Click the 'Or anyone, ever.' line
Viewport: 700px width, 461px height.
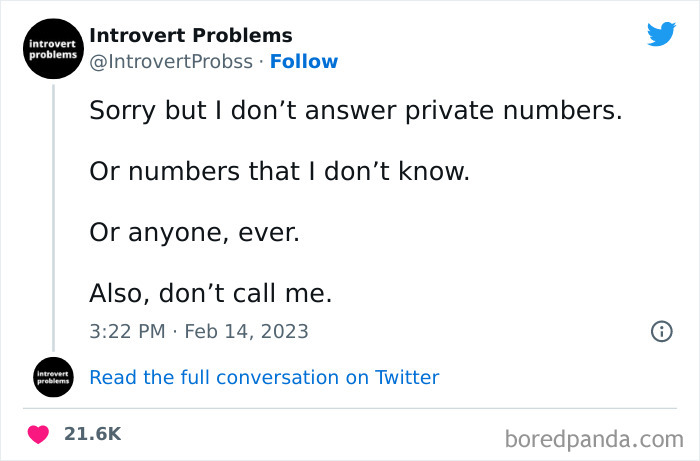coord(194,232)
